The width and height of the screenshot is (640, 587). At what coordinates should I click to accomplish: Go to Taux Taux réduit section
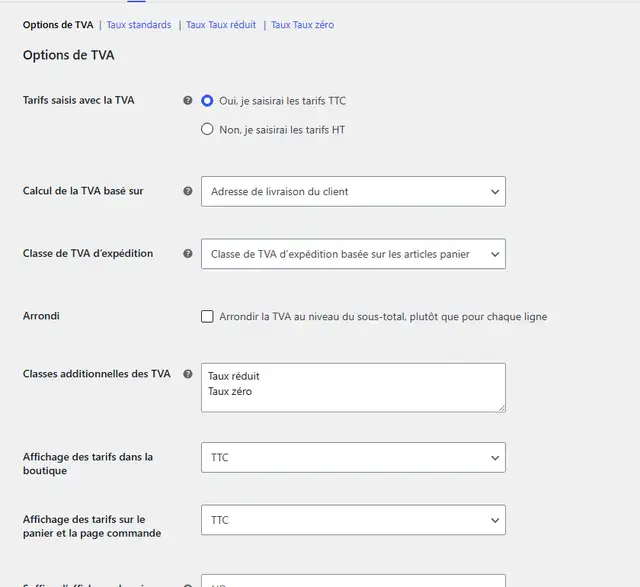point(221,25)
